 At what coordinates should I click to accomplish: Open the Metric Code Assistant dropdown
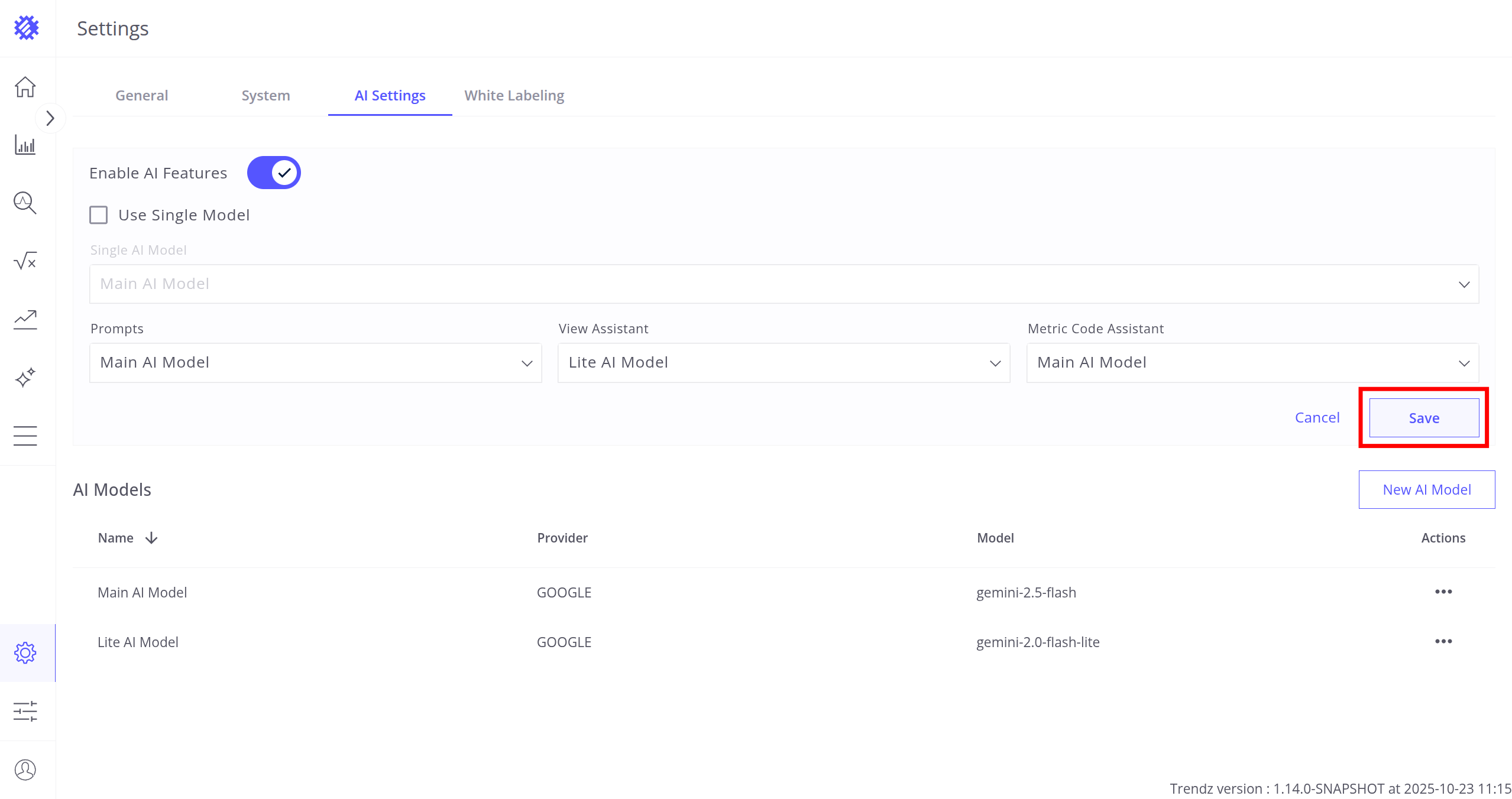coord(1252,363)
